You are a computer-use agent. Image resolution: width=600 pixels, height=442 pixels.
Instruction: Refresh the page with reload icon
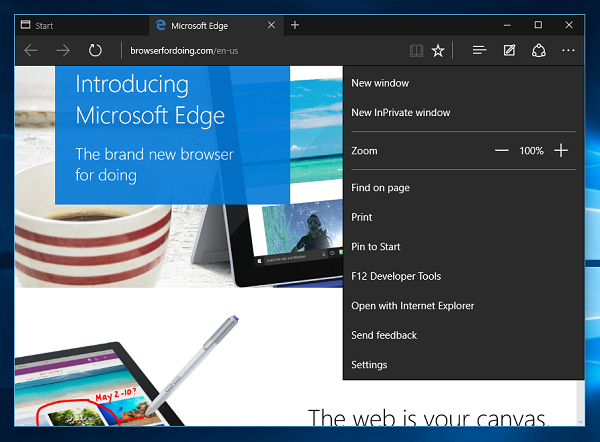coord(95,51)
